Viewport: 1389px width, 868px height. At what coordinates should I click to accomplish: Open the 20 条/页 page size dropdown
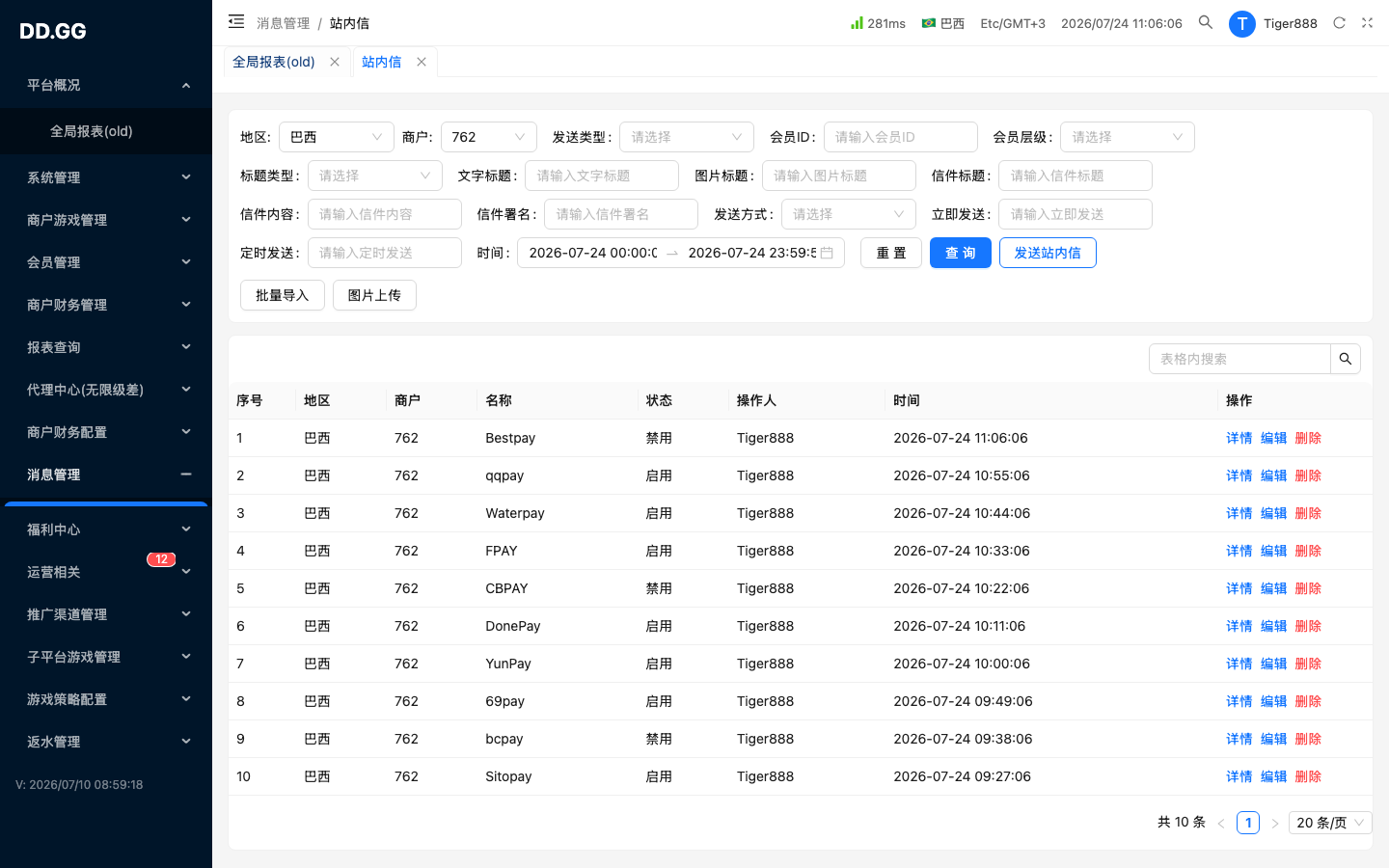[x=1331, y=823]
